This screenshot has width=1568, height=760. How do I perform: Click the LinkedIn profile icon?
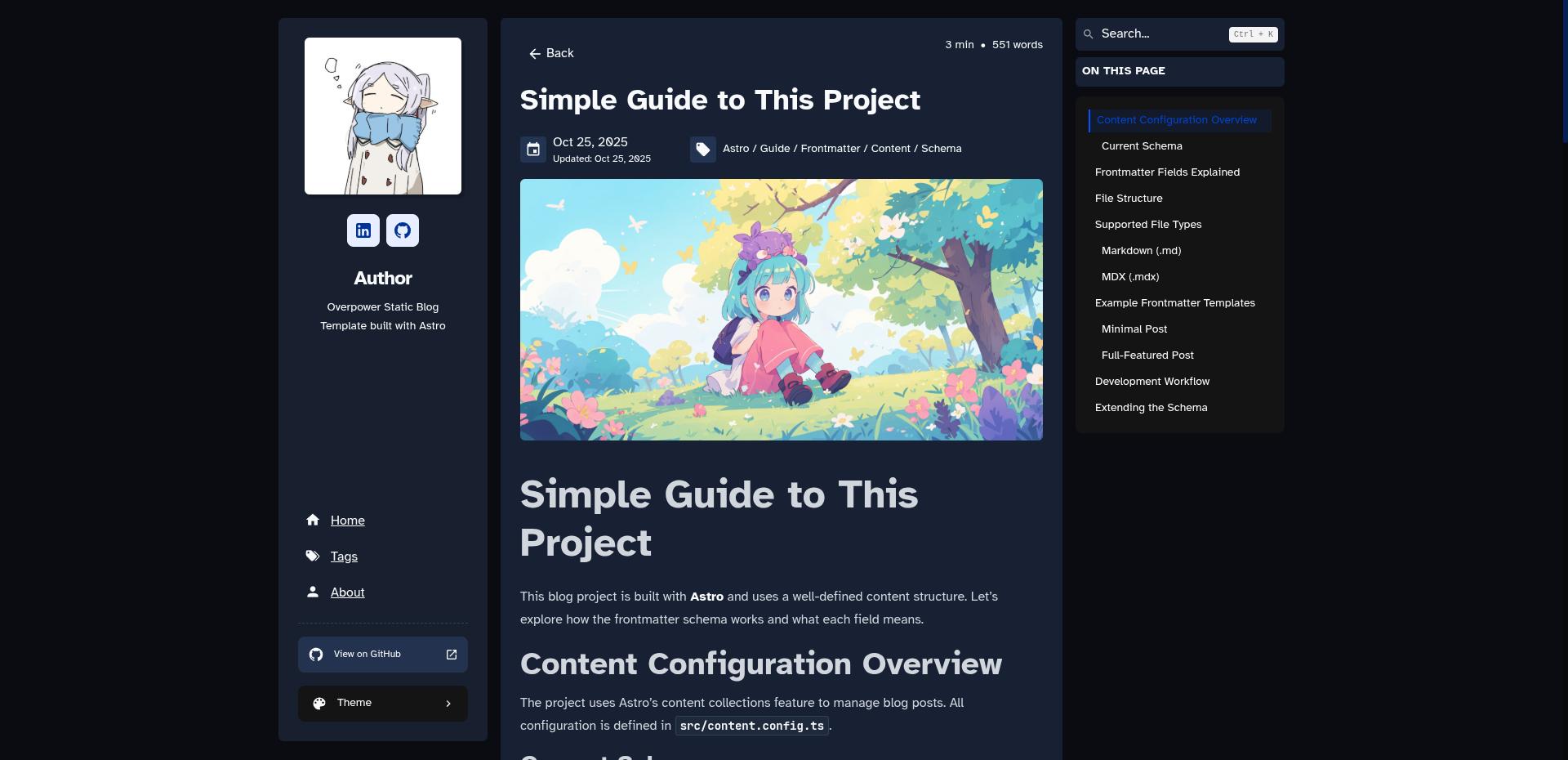click(x=363, y=230)
